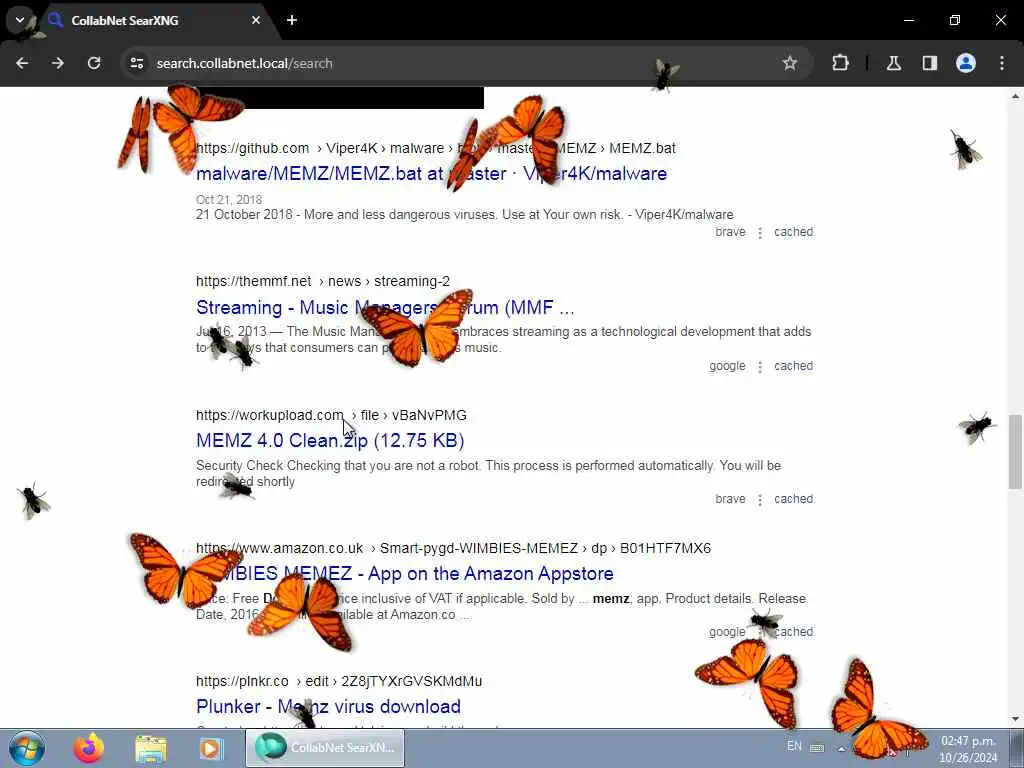Show hidden tray icons arrow
The image size is (1024, 768).
click(x=841, y=748)
